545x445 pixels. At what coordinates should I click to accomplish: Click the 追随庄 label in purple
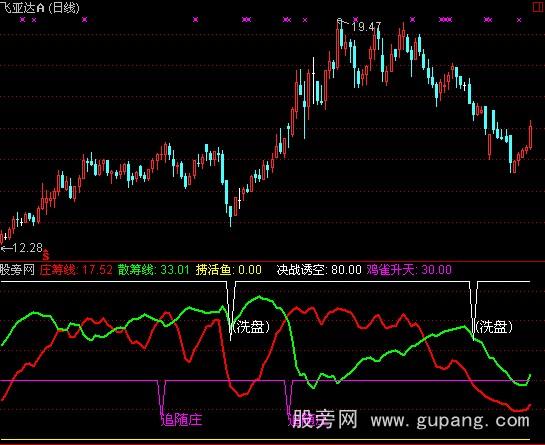[181, 420]
